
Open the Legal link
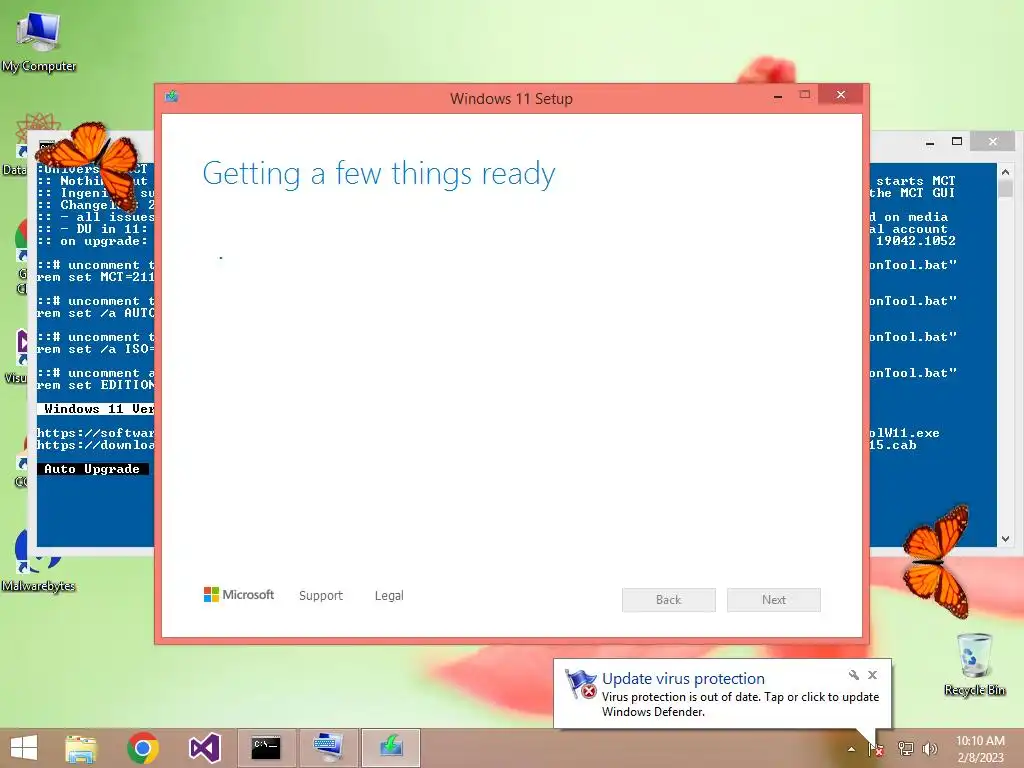tap(389, 596)
